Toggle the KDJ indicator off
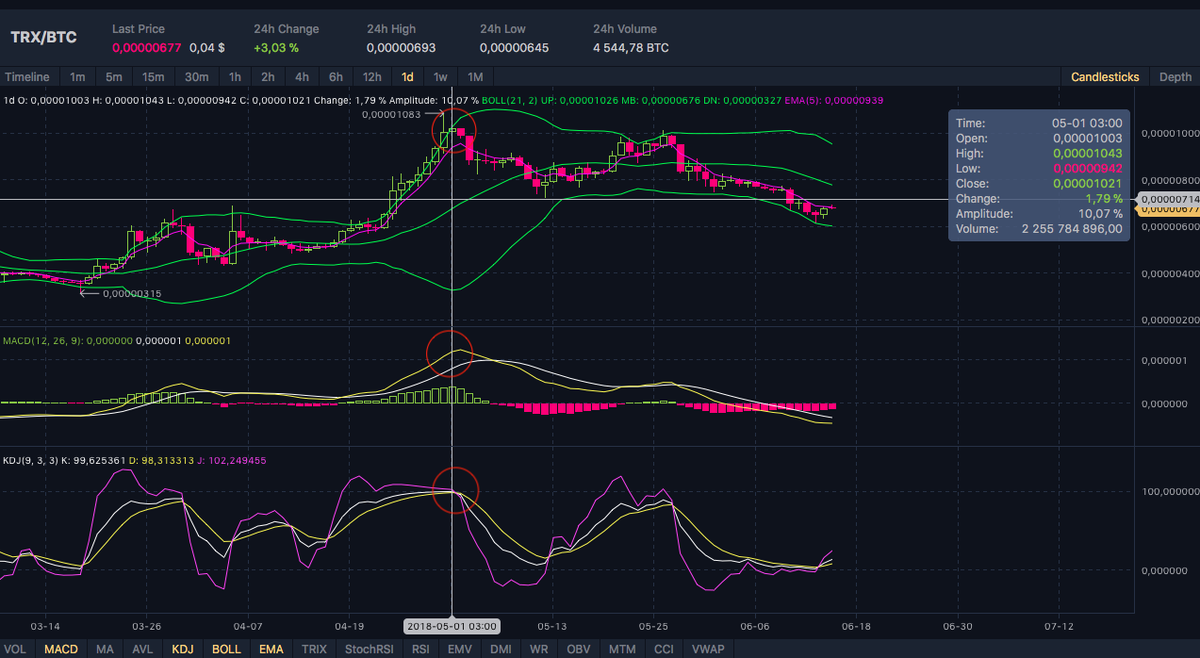Image resolution: width=1200 pixels, height=658 pixels. coord(185,649)
